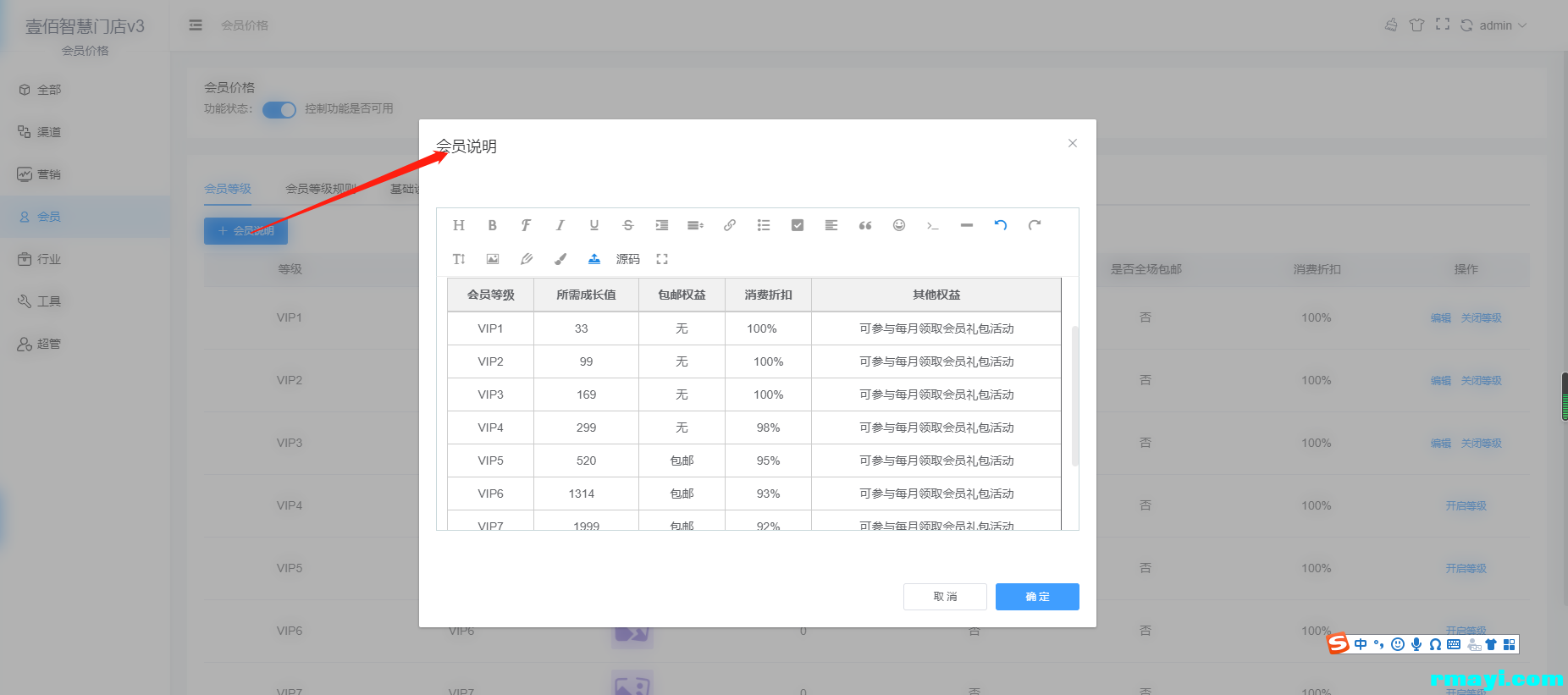
Task: Insert an image via picture icon
Action: [x=492, y=259]
